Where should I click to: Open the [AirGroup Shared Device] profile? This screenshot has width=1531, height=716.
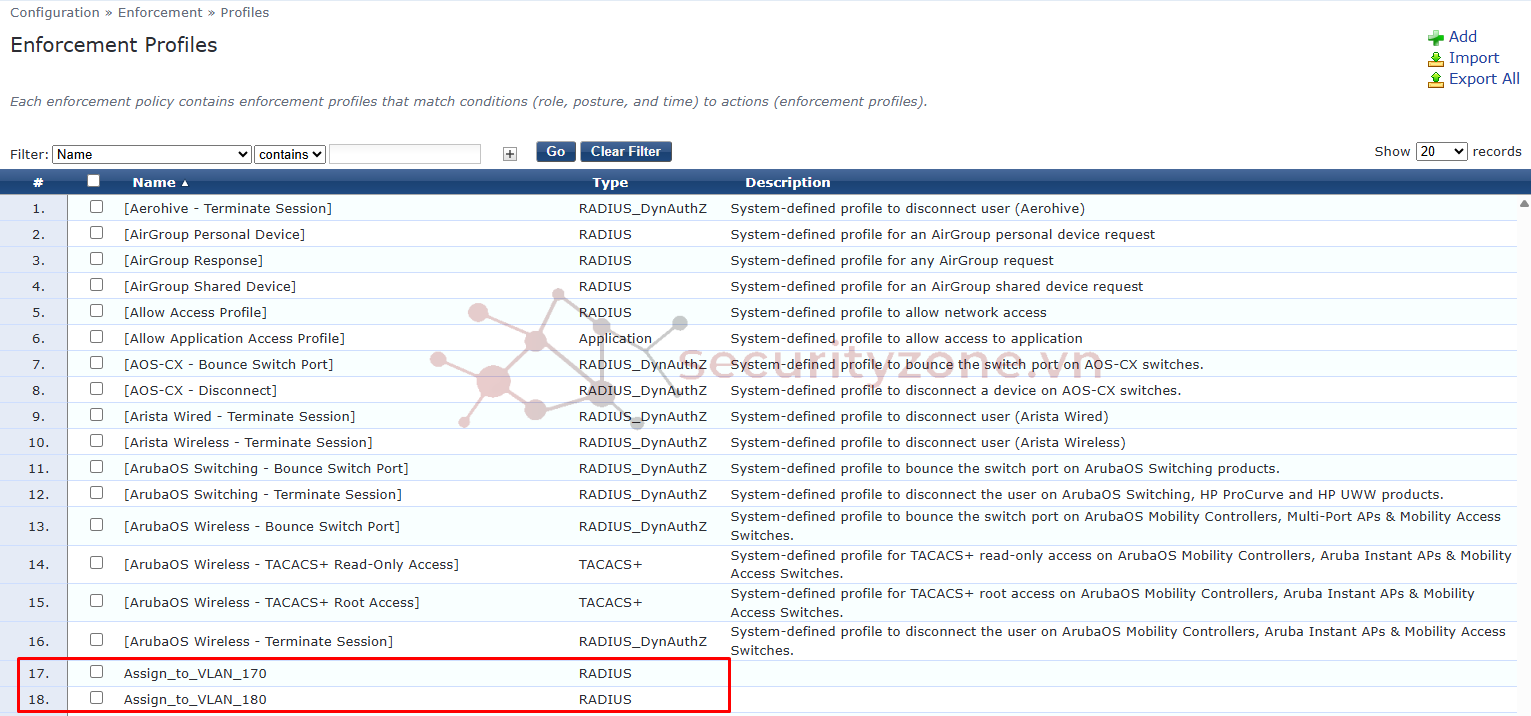click(210, 287)
